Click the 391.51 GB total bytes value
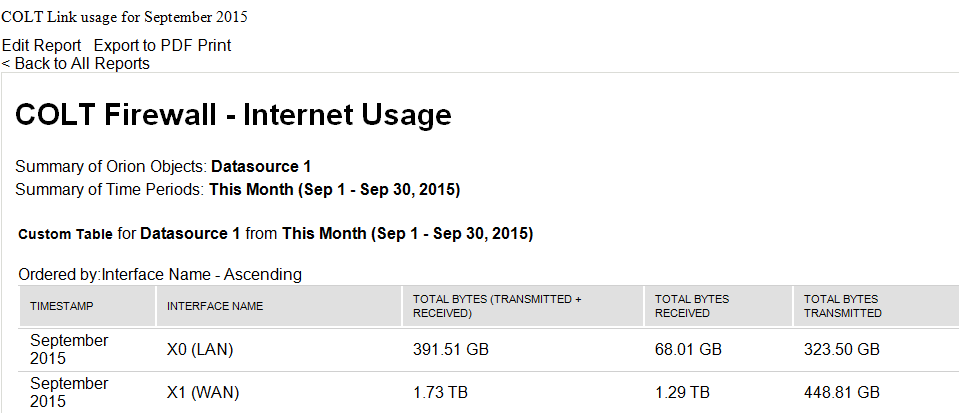959x413 pixels. coord(451,349)
